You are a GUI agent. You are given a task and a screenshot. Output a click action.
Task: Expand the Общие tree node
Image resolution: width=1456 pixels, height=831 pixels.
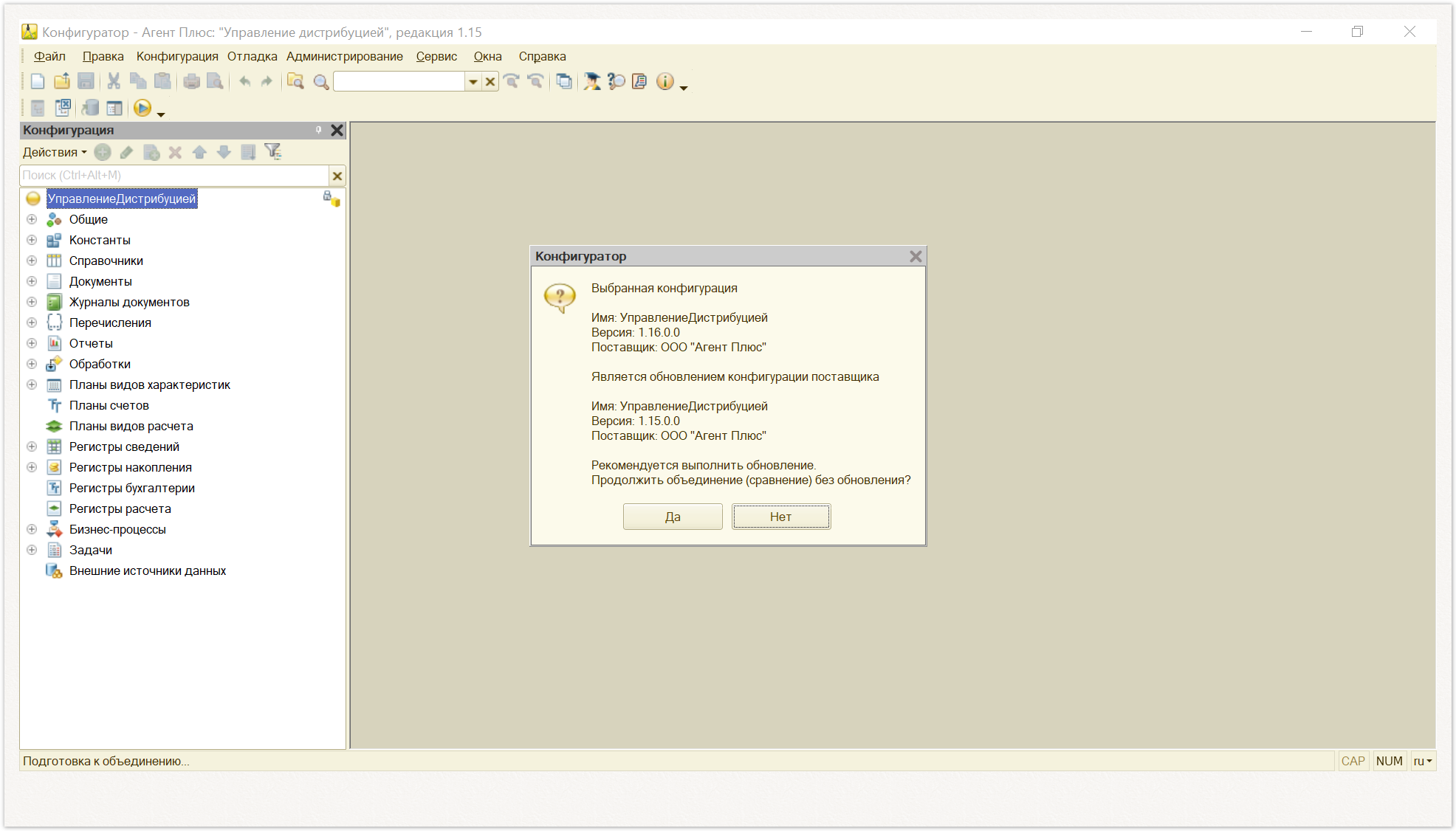click(32, 219)
